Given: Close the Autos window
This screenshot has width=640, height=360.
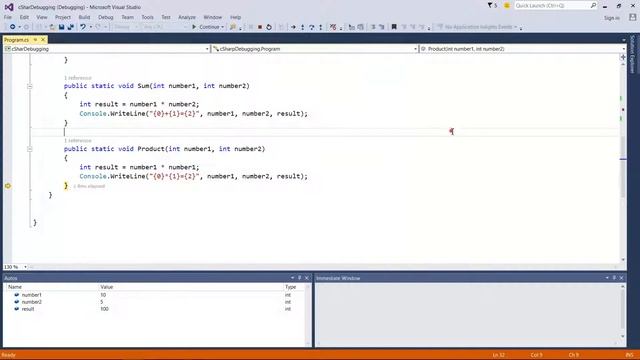Looking at the screenshot, I should 307,278.
